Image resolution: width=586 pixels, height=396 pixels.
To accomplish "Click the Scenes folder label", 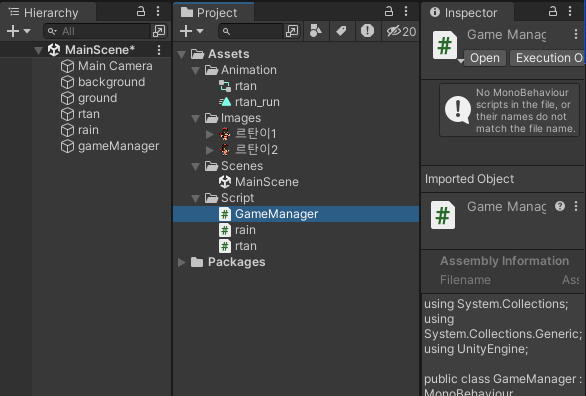I will tap(242, 166).
